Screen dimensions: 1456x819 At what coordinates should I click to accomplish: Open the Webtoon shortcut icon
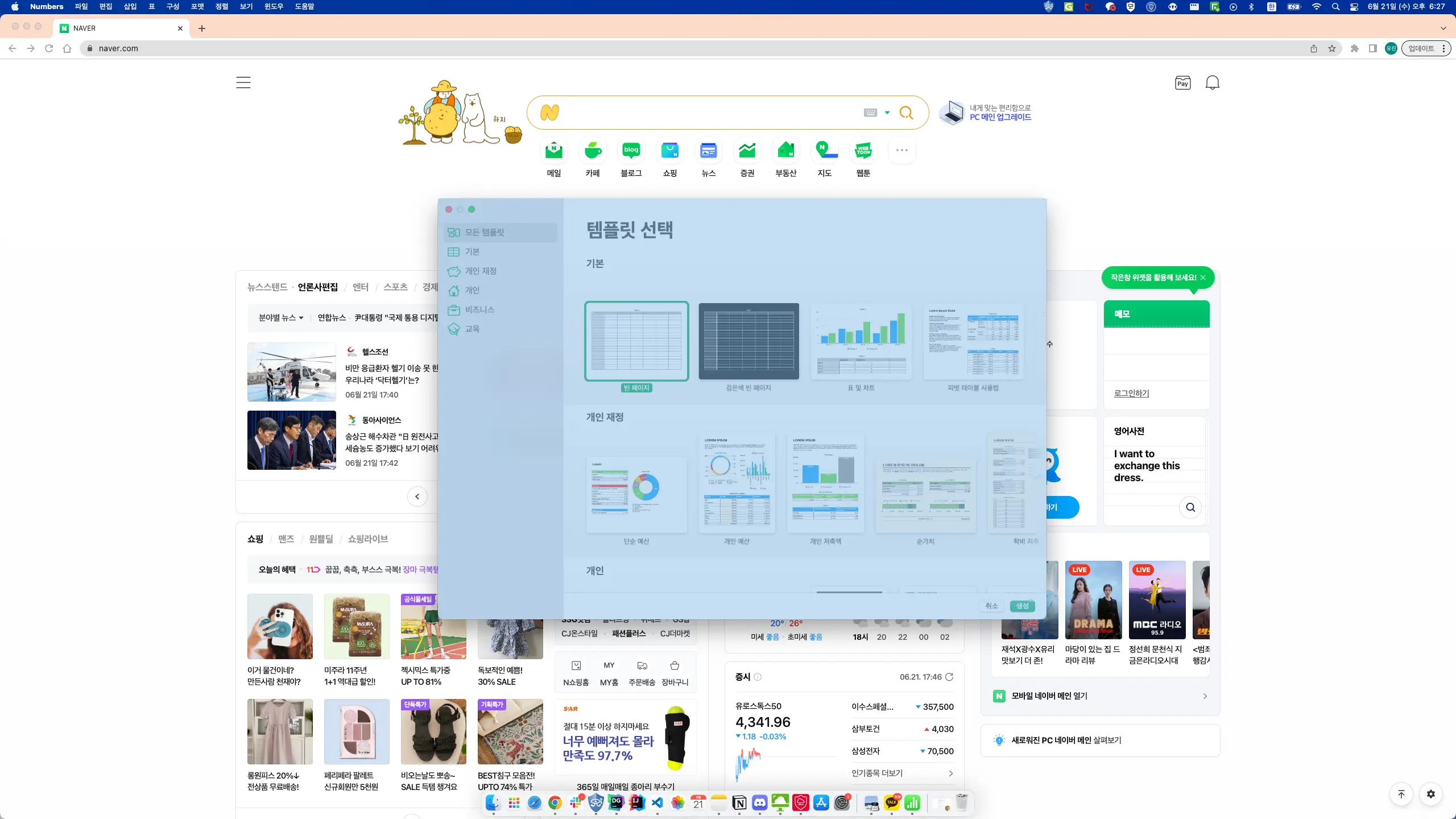point(863,151)
